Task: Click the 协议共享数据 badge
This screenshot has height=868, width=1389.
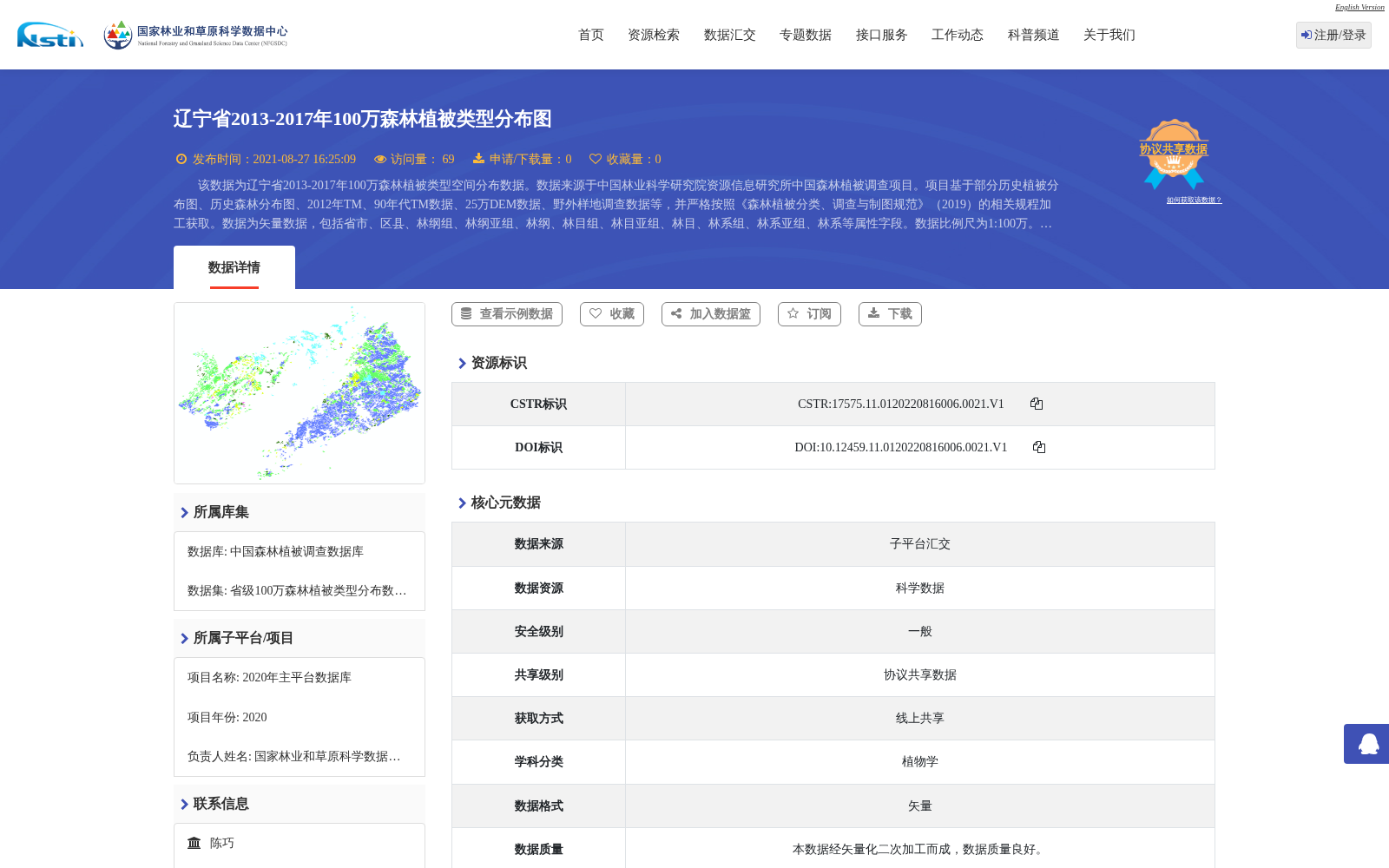Action: pyautogui.click(x=1174, y=154)
